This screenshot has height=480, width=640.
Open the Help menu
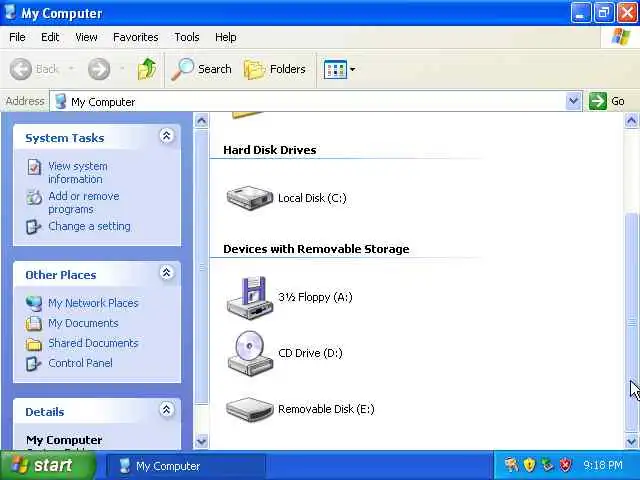pos(225,37)
